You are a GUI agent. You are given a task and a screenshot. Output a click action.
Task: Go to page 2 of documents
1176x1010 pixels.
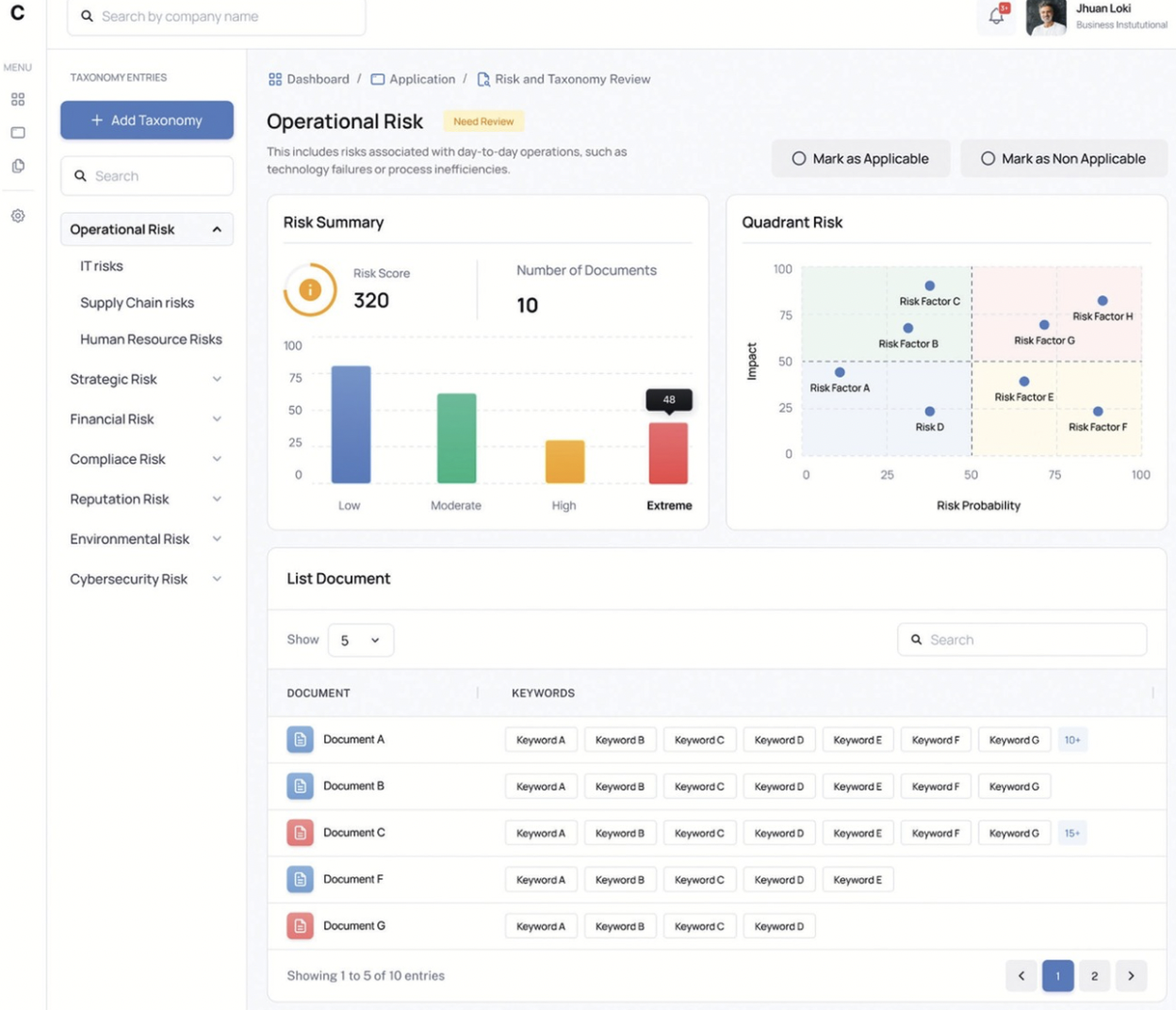[1094, 976]
